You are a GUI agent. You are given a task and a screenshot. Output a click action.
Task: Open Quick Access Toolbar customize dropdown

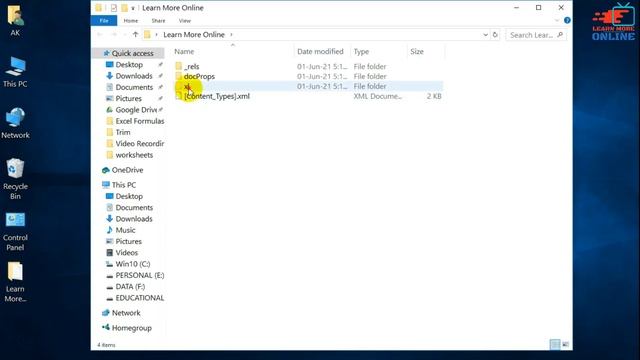pyautogui.click(x=133, y=8)
